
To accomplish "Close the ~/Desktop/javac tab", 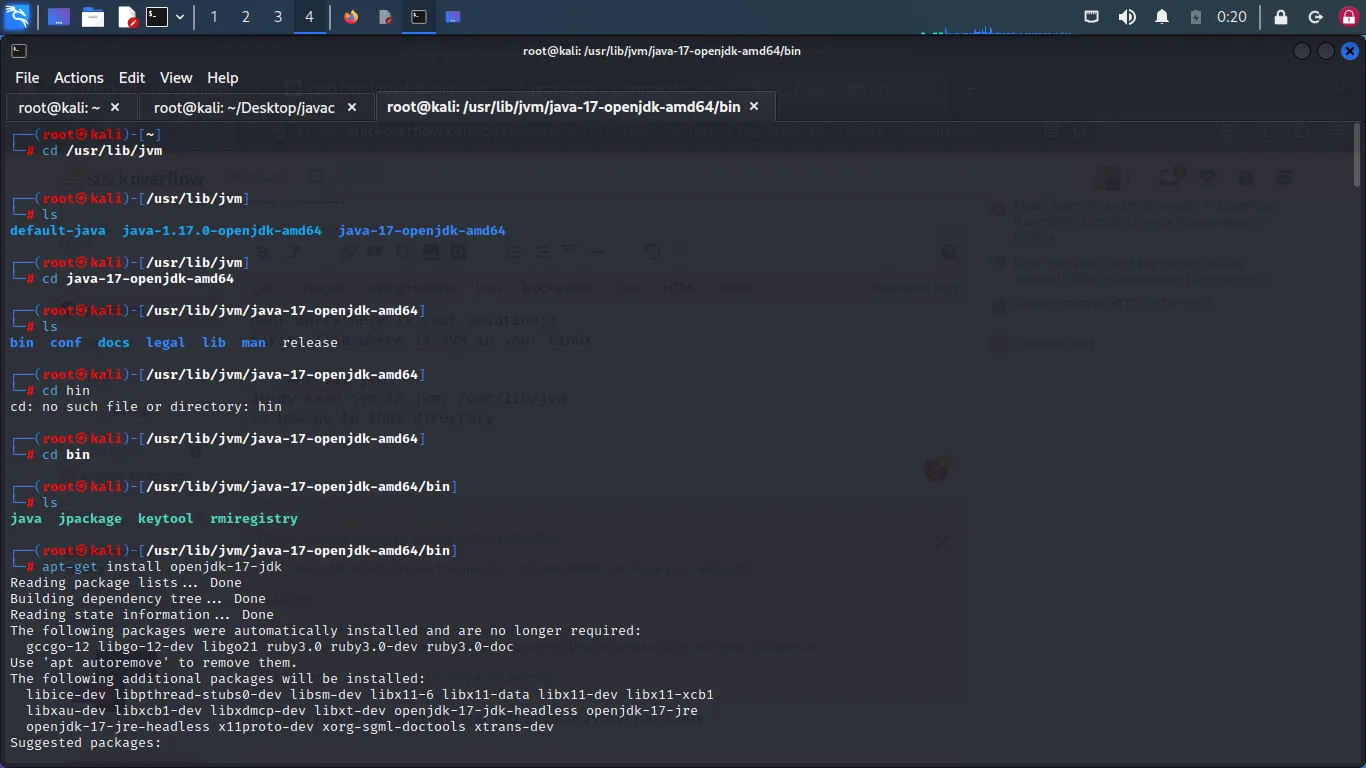I will click(352, 107).
